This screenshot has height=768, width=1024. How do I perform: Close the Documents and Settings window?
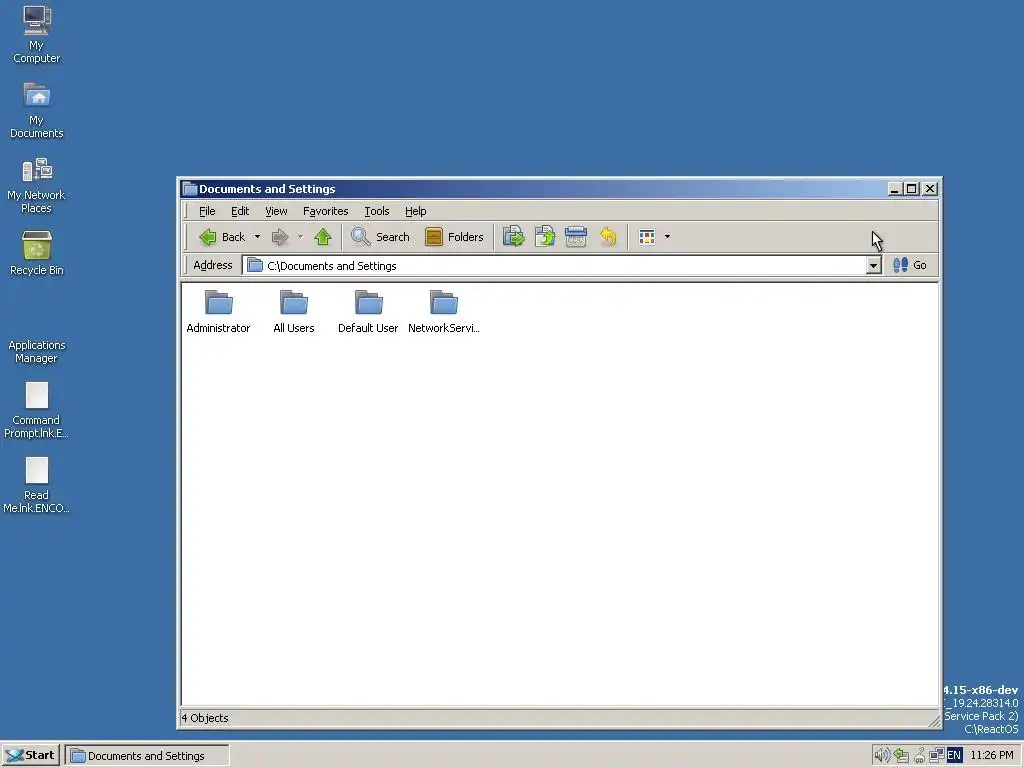click(x=930, y=189)
